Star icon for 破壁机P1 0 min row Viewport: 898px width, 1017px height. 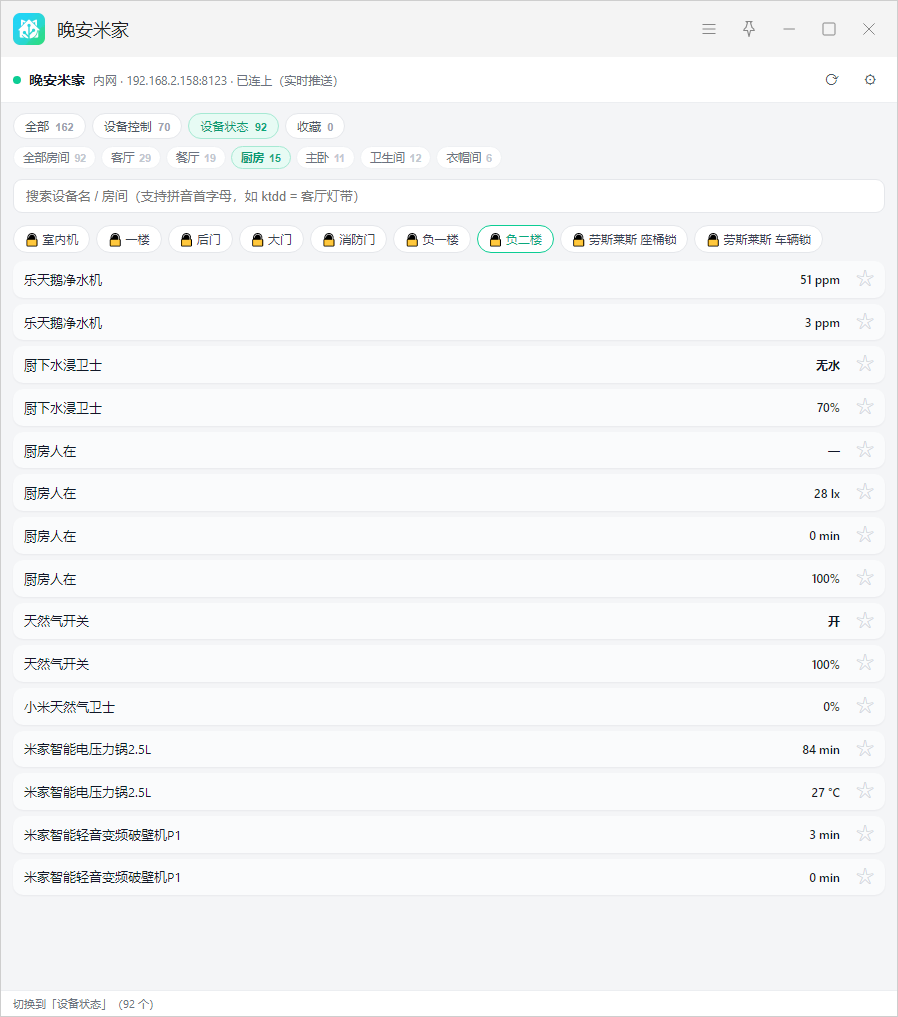(865, 877)
